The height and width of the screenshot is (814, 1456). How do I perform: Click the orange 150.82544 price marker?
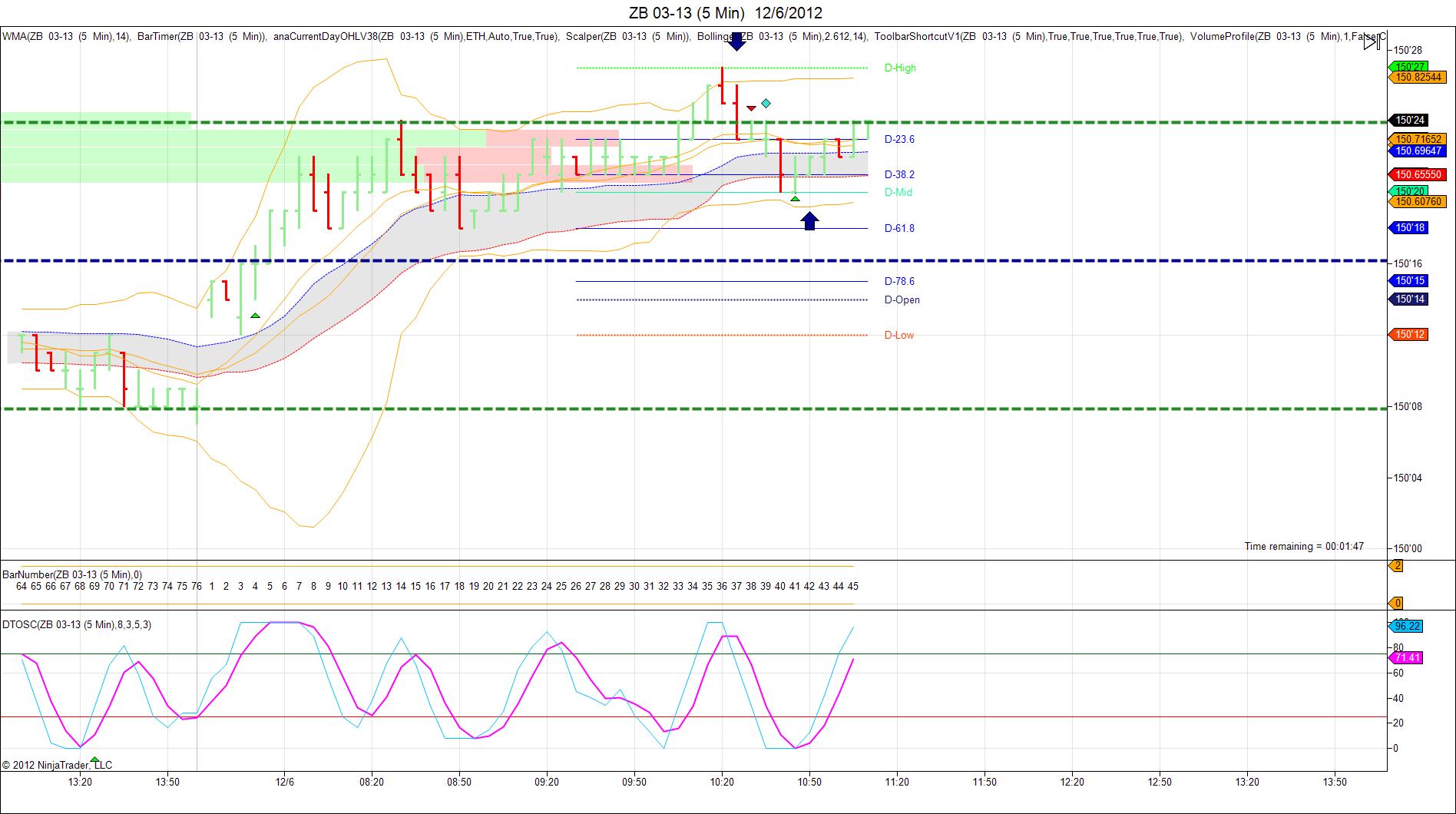[1417, 77]
